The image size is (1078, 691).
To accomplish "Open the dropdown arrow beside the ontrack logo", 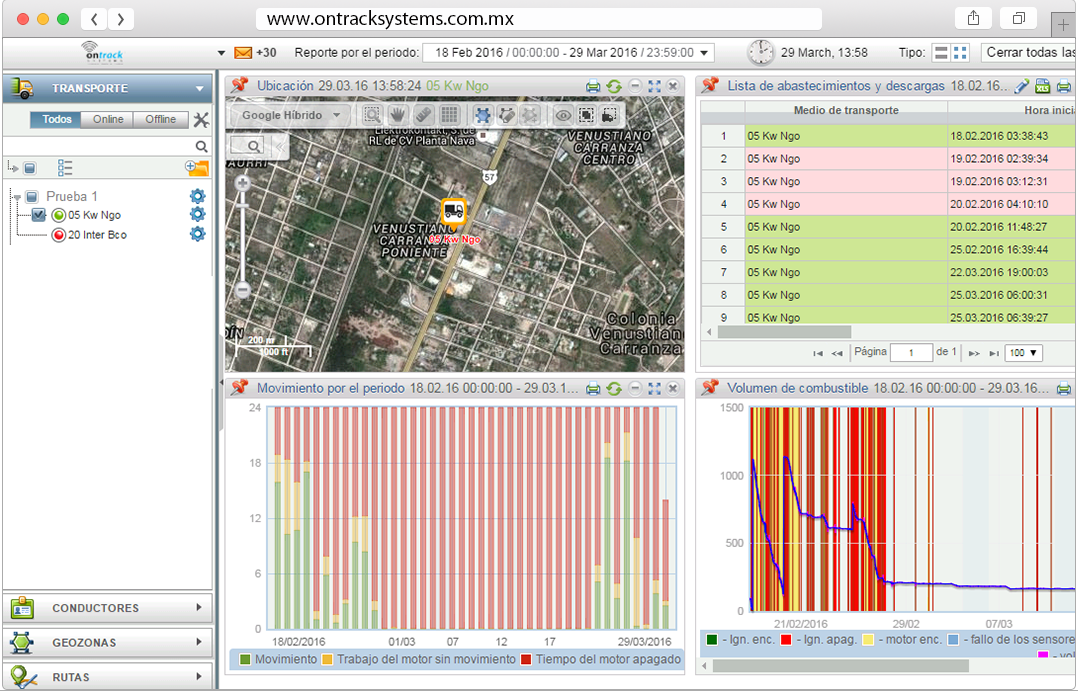I will point(221,53).
